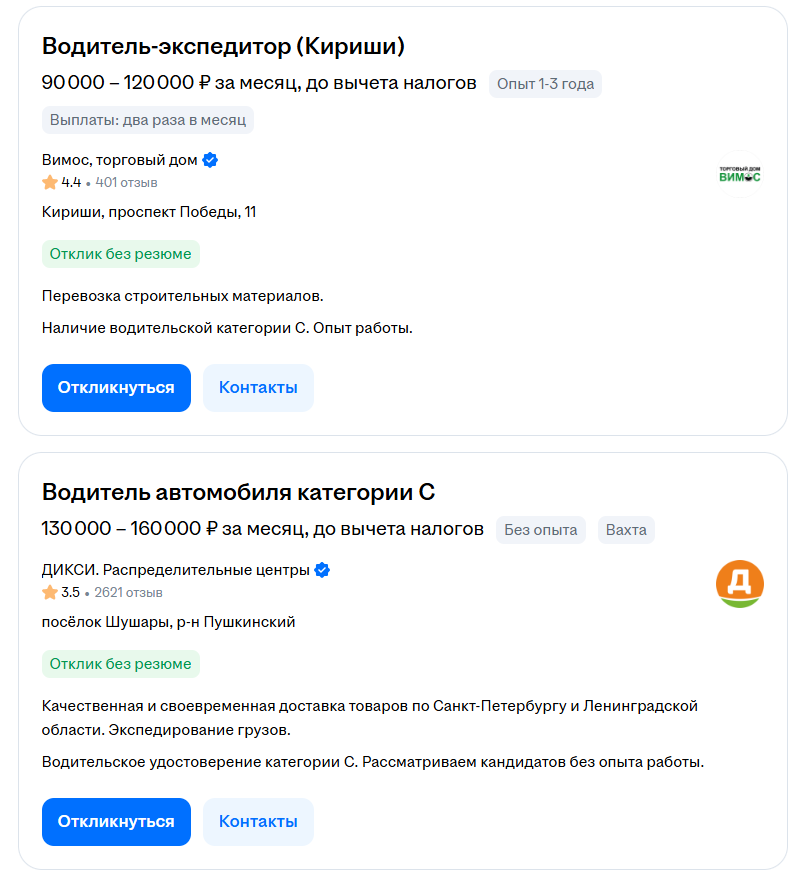Click the Опыт 1-3 года tag
The height and width of the screenshot is (871, 806).
(x=545, y=84)
